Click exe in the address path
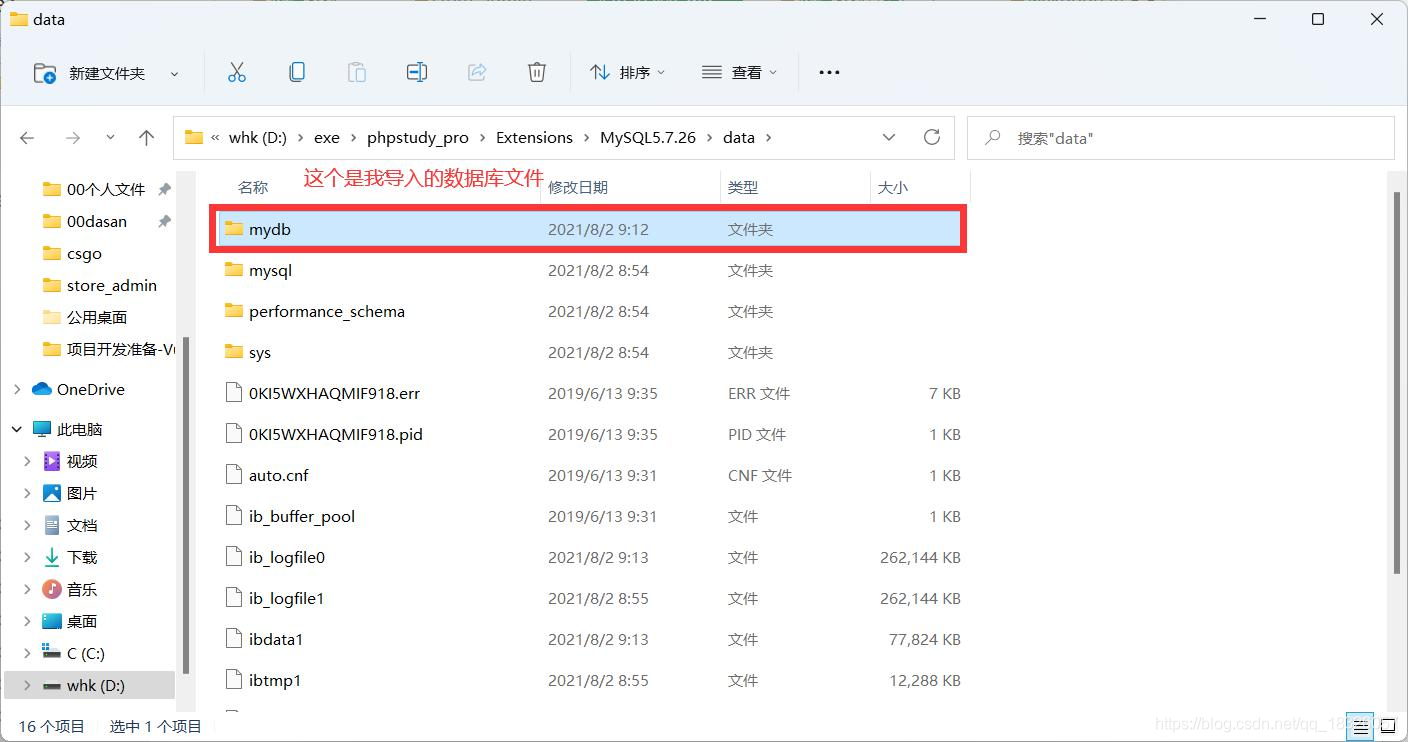 point(327,138)
